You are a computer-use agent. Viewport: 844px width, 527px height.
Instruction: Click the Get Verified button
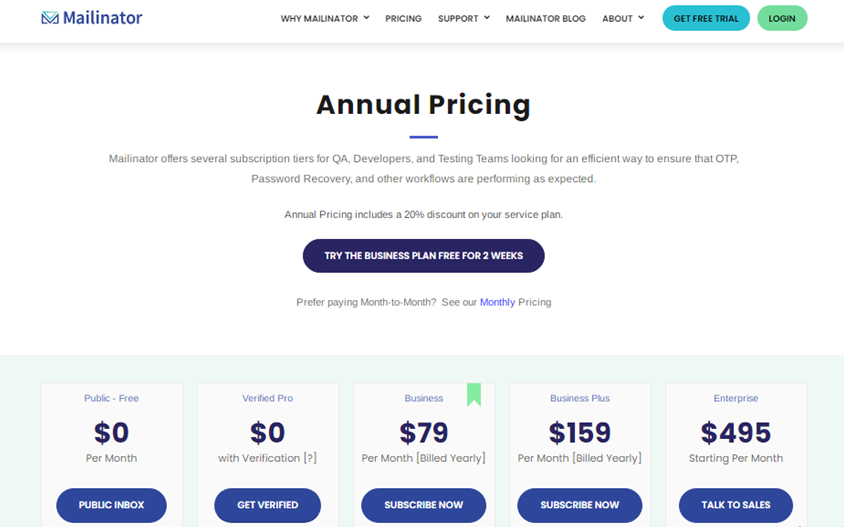268,505
